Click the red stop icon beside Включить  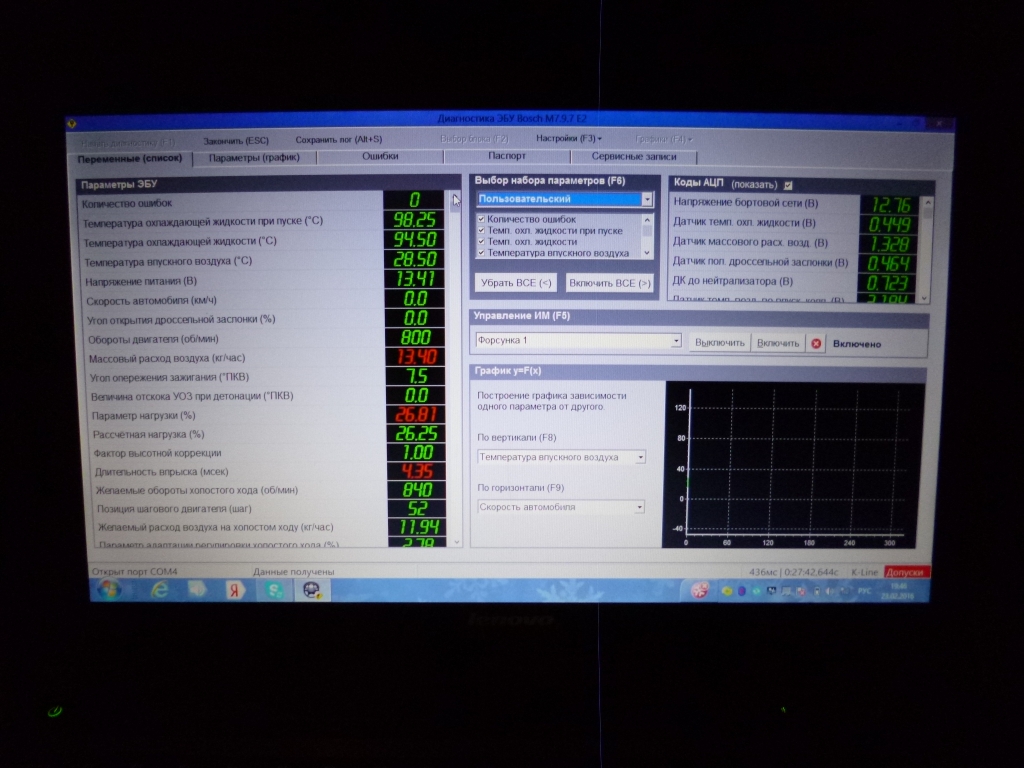coord(816,343)
